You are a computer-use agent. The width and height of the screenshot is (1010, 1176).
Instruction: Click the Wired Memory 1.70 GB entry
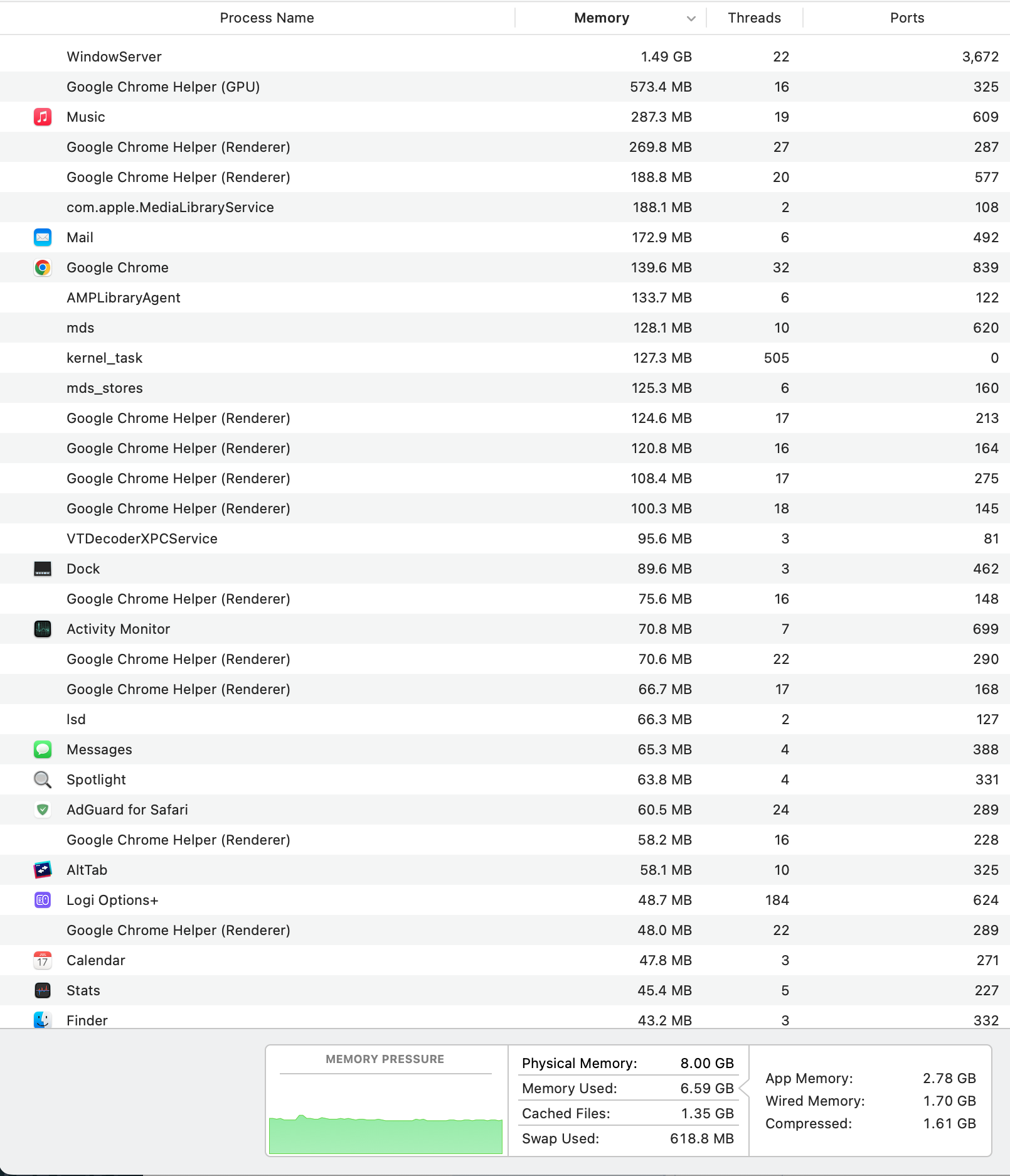point(871,1101)
